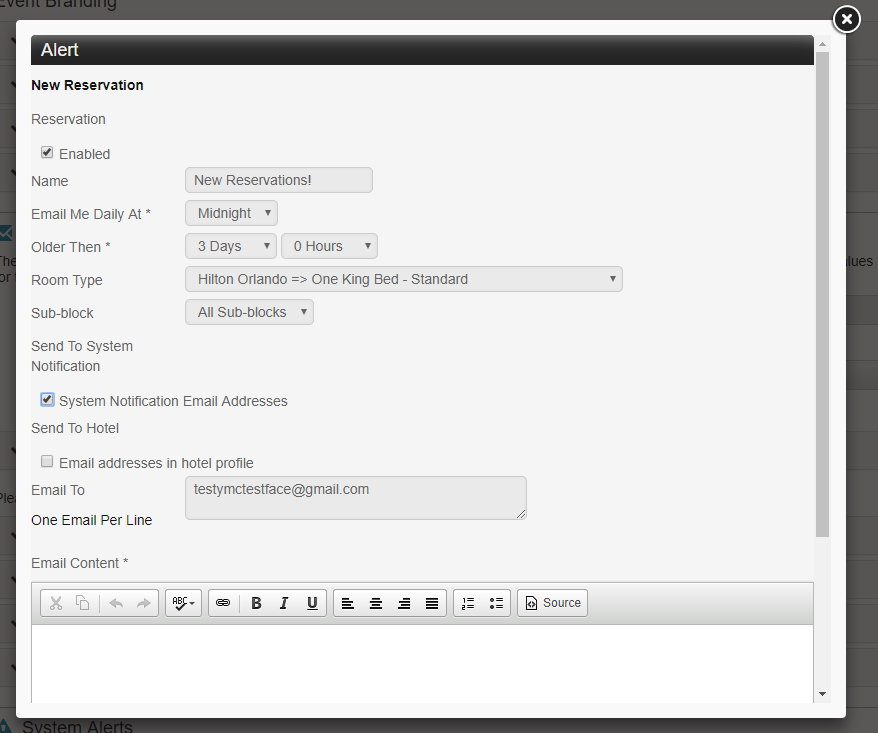Image resolution: width=878 pixels, height=733 pixels.
Task: Center align the text
Action: pos(376,603)
